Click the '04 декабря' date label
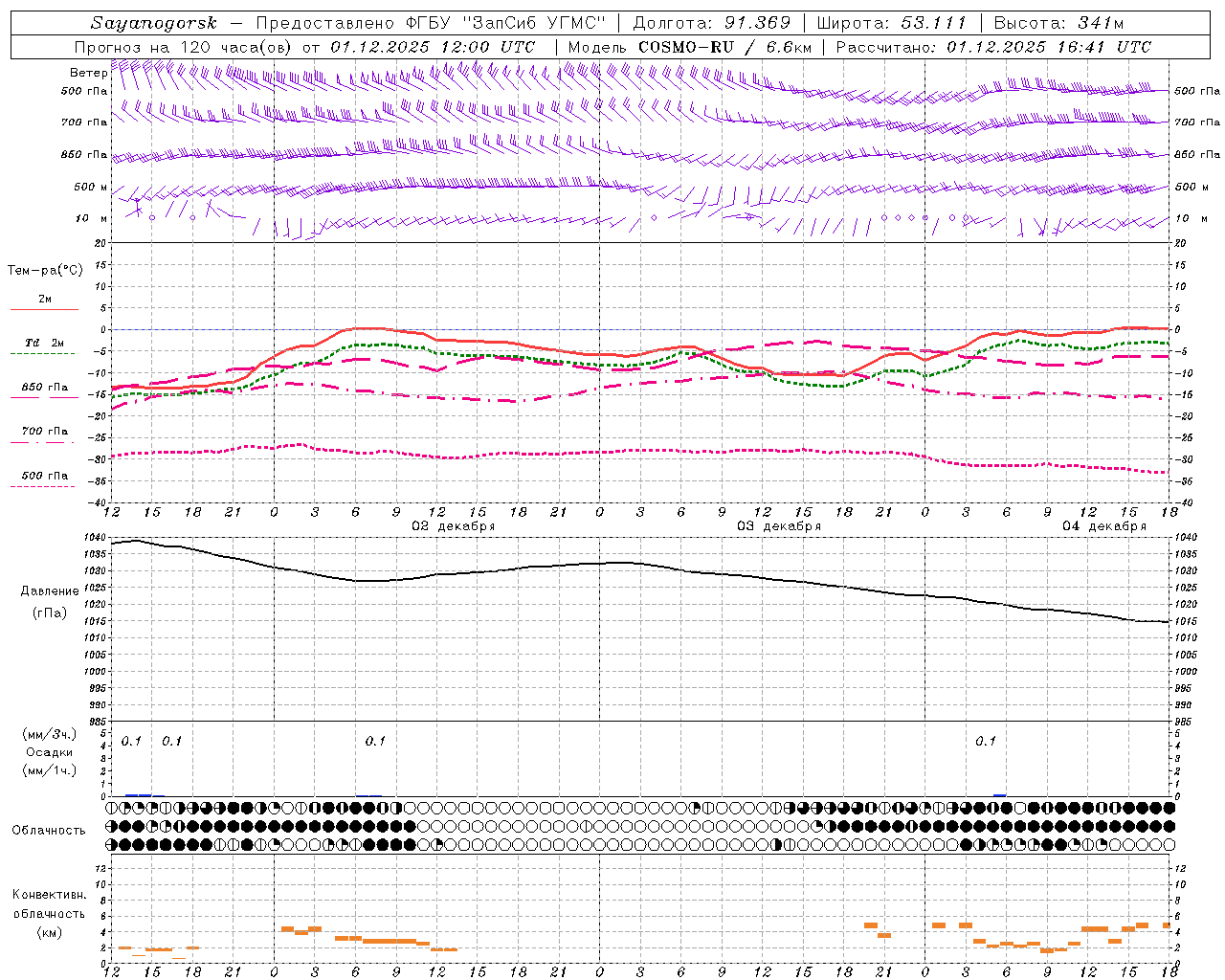This screenshot has width=1225, height=980. coord(1104,526)
